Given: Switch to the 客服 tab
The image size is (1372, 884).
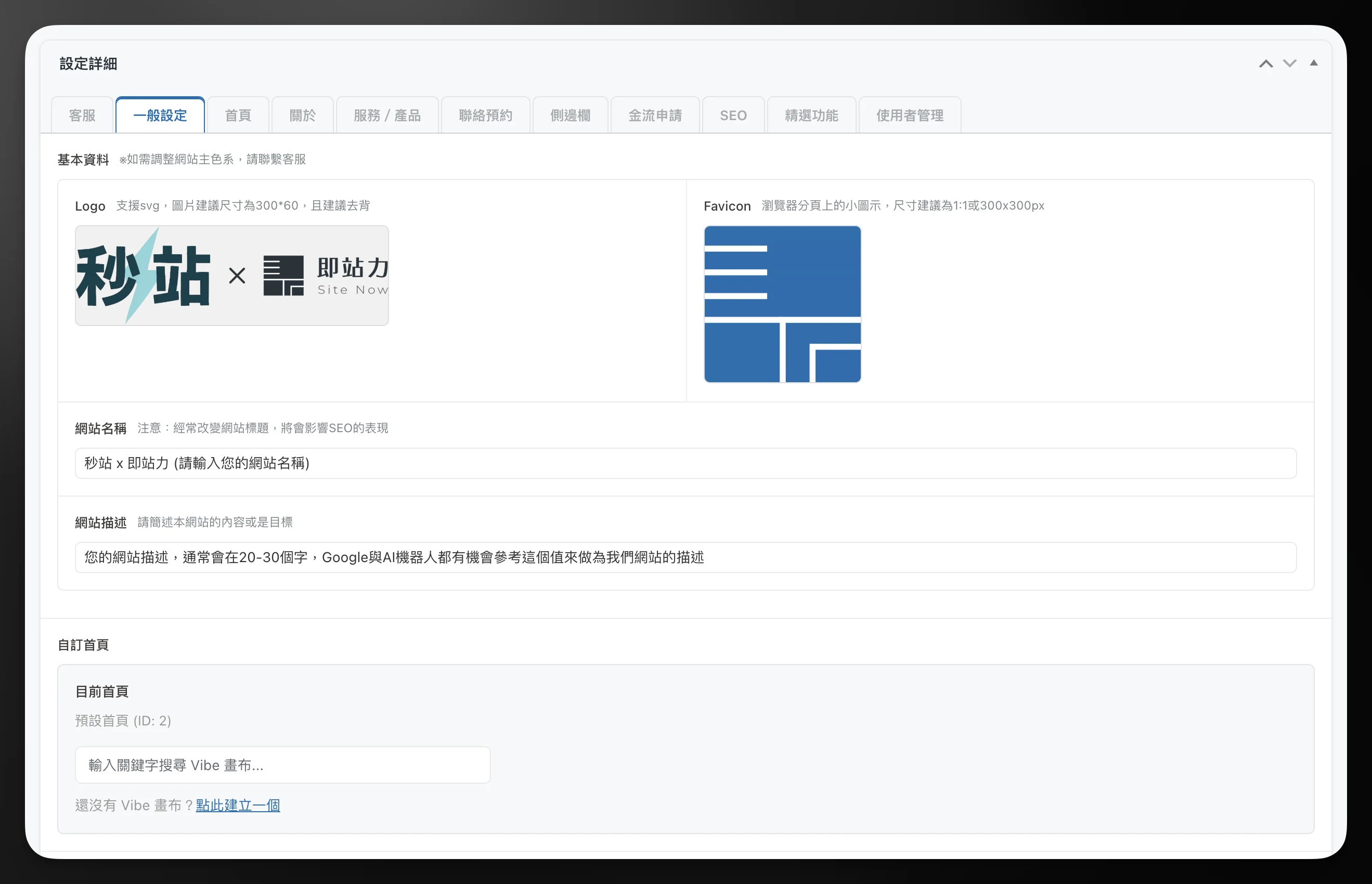Looking at the screenshot, I should [82, 115].
